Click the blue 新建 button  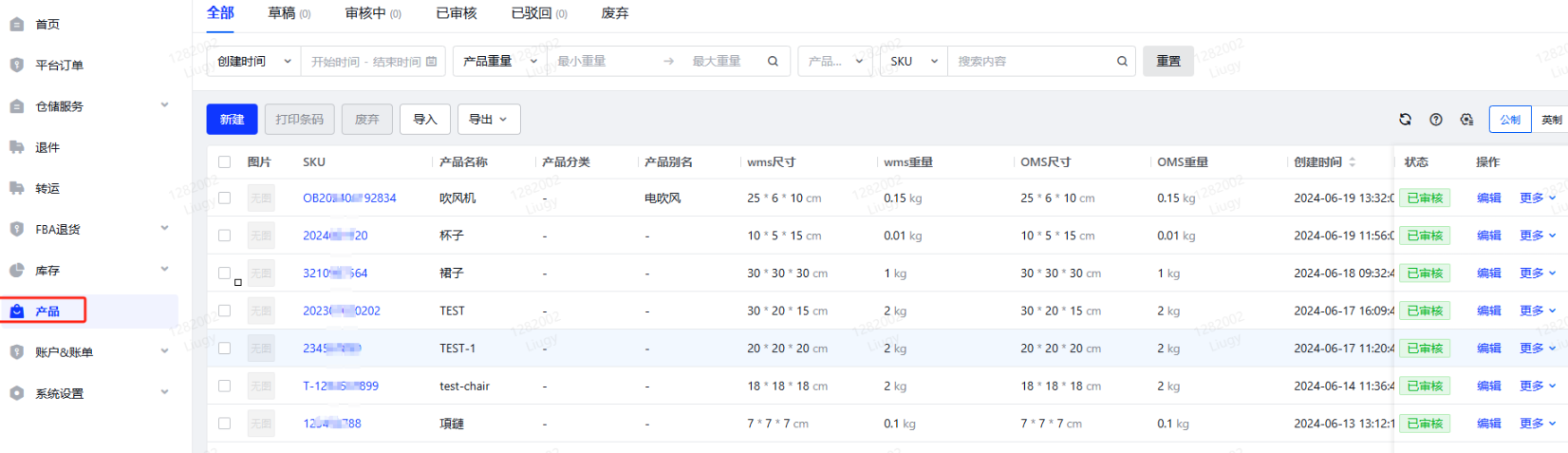pos(232,120)
